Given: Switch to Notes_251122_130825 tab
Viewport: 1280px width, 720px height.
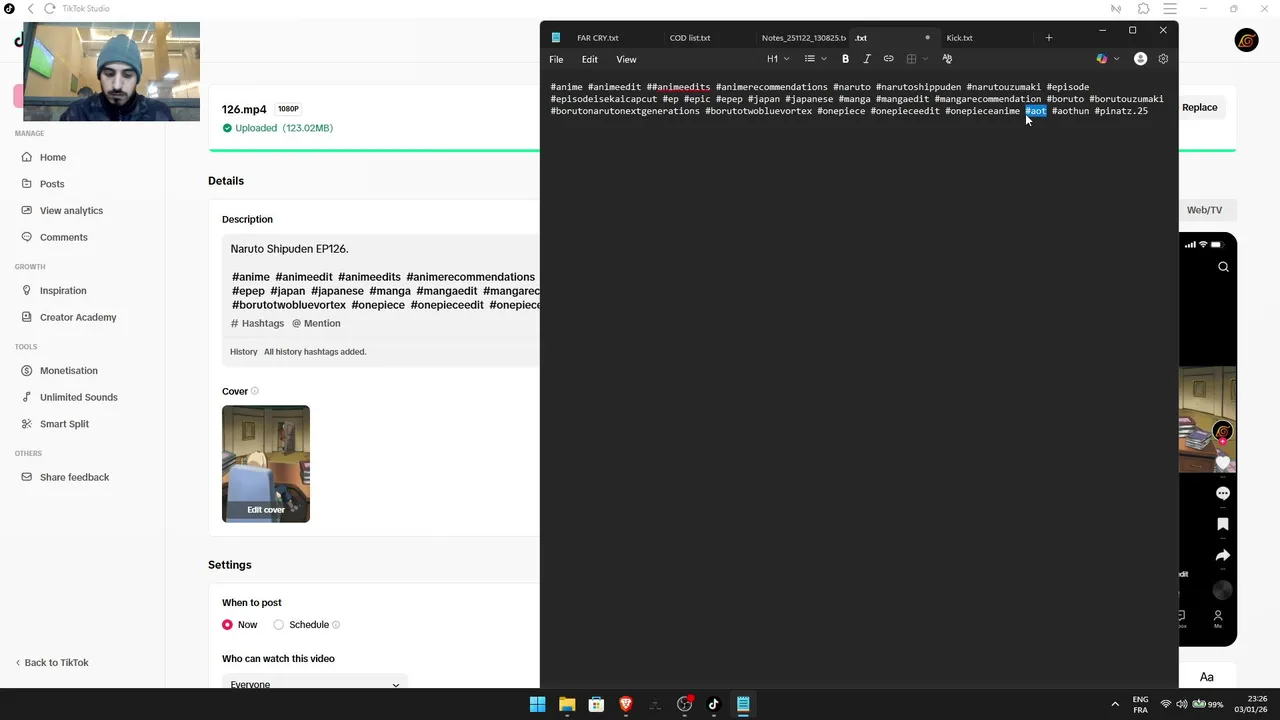Looking at the screenshot, I should point(803,38).
